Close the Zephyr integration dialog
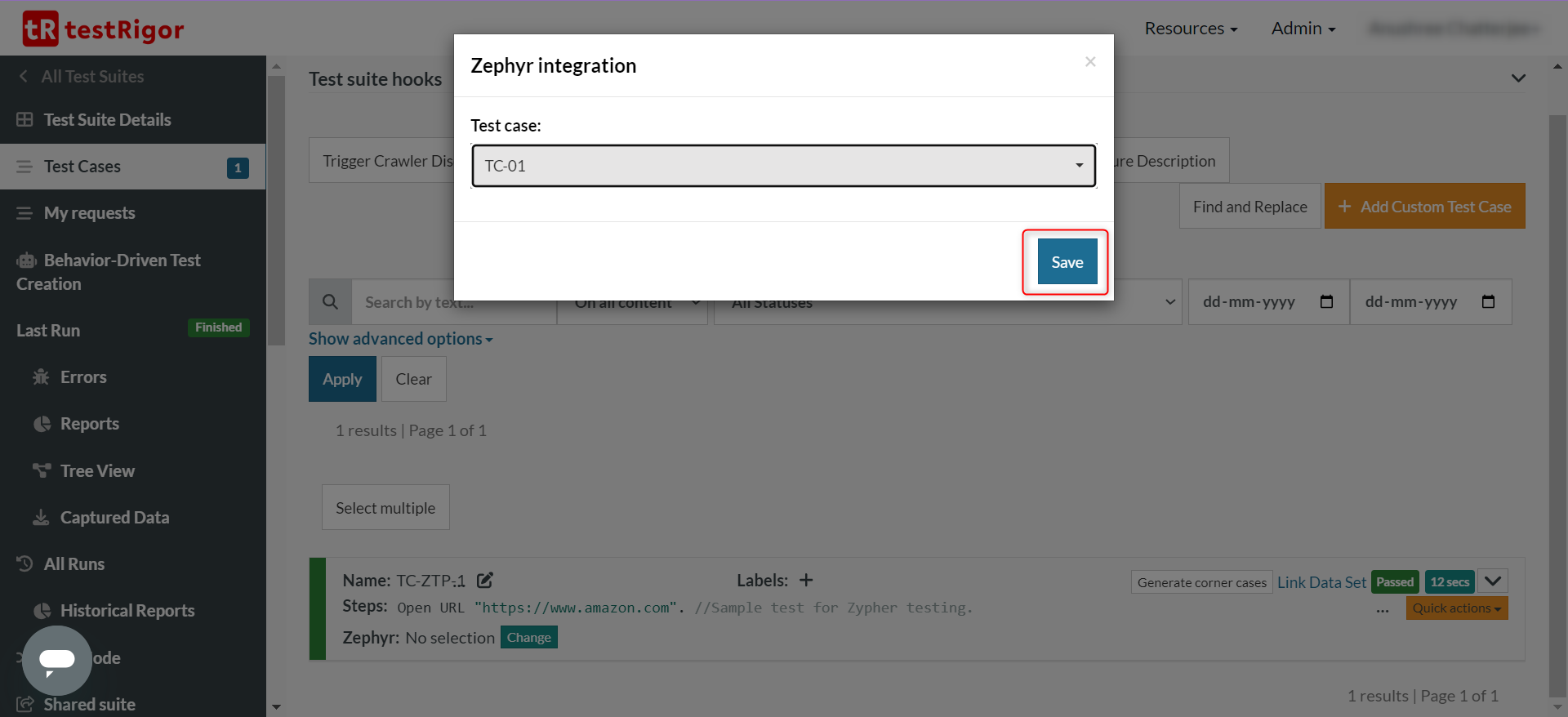The height and width of the screenshot is (717, 1568). (1090, 62)
